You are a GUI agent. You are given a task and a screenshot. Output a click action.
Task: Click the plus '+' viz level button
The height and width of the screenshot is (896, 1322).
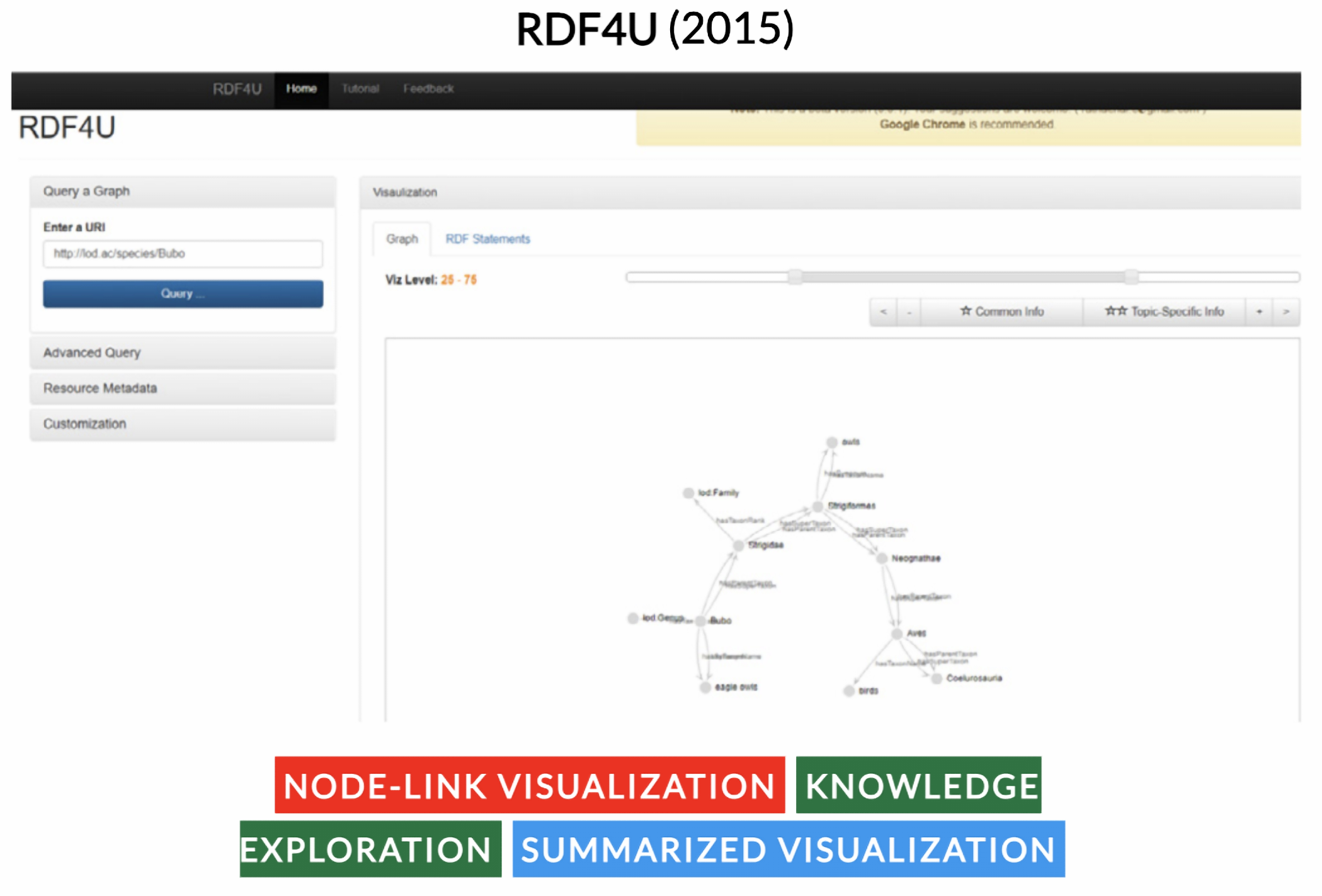coord(1260,312)
